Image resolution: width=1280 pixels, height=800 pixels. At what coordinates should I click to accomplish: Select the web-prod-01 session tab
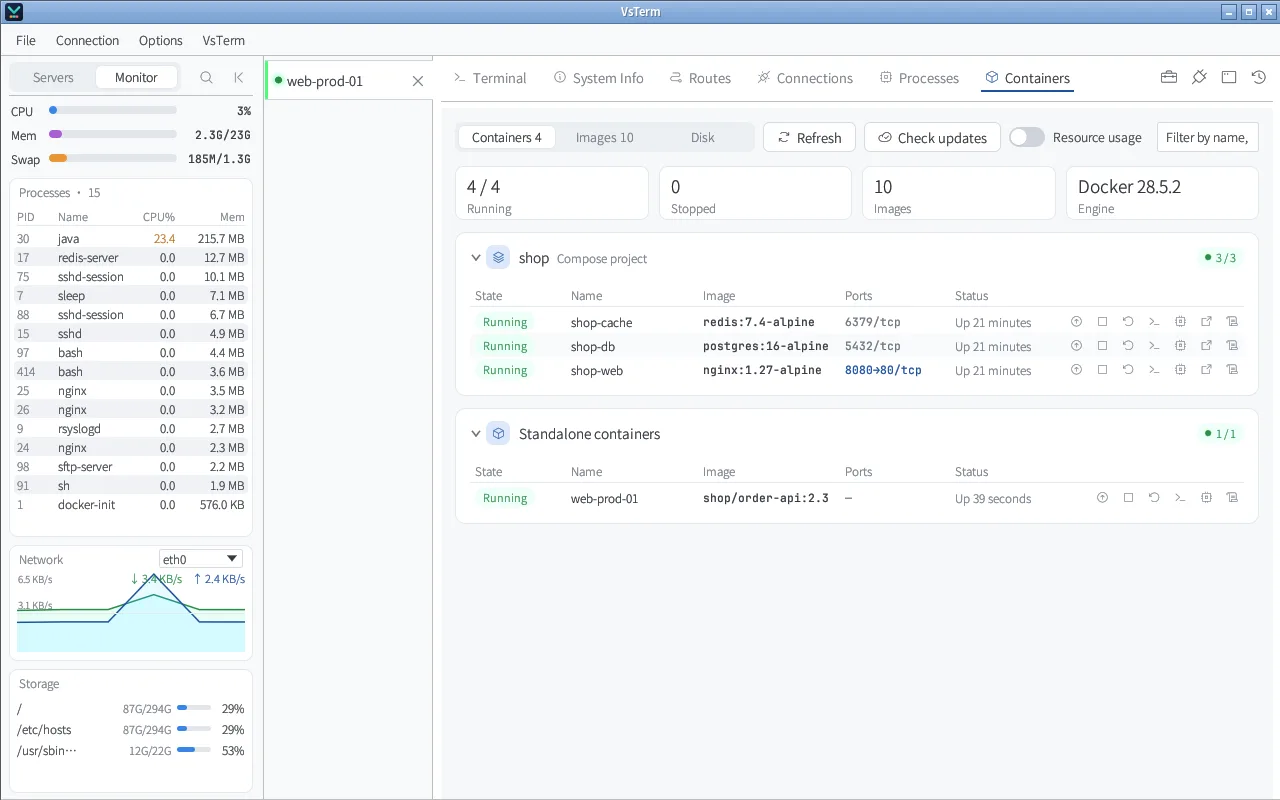(348, 81)
